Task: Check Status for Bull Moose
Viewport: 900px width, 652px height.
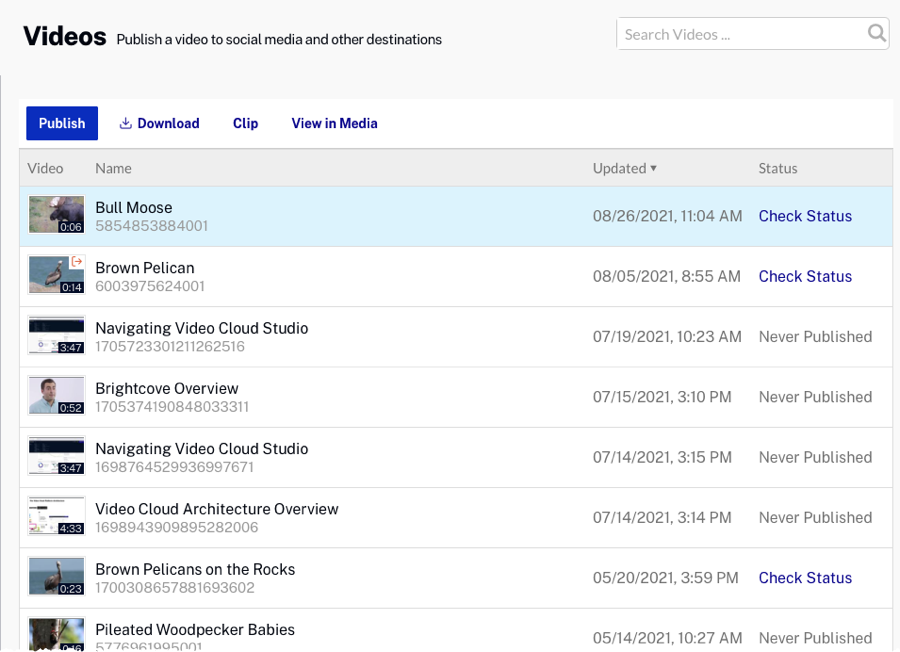Action: [805, 216]
